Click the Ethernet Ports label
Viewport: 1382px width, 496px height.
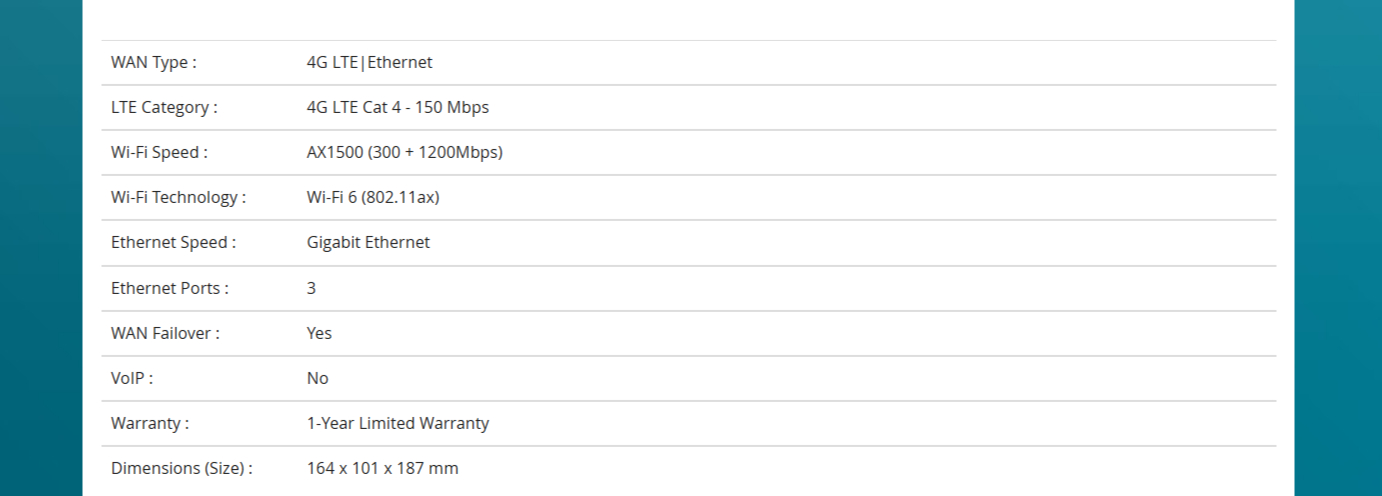point(170,288)
